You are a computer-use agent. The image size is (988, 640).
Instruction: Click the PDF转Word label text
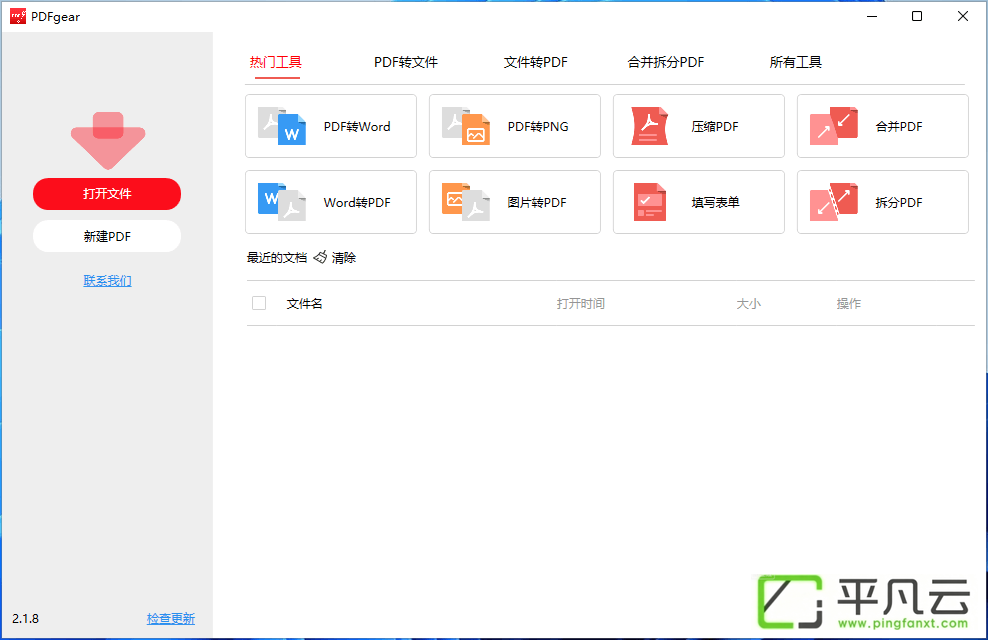pyautogui.click(x=357, y=127)
